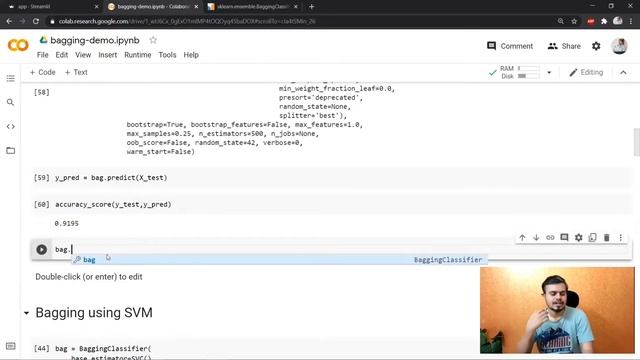Click the Share button
Image resolution: width=640 pixels, height=360 pixels.
point(564,46)
